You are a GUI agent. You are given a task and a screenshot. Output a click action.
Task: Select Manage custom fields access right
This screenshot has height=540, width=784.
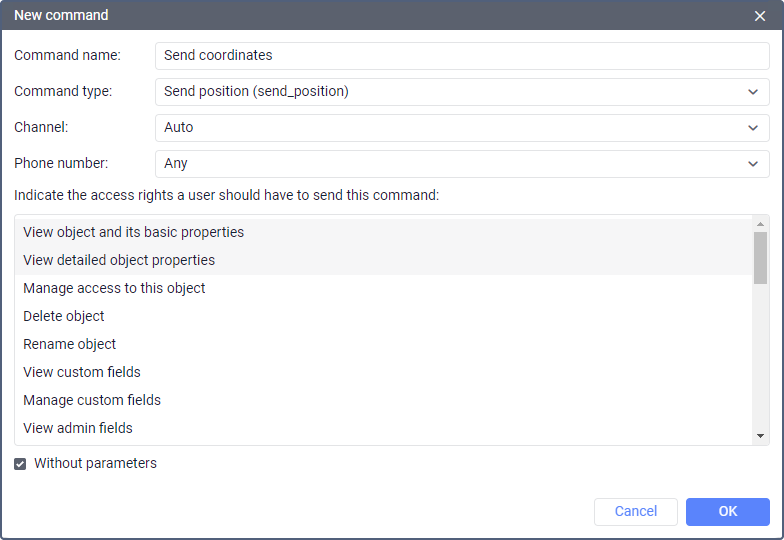(92, 400)
